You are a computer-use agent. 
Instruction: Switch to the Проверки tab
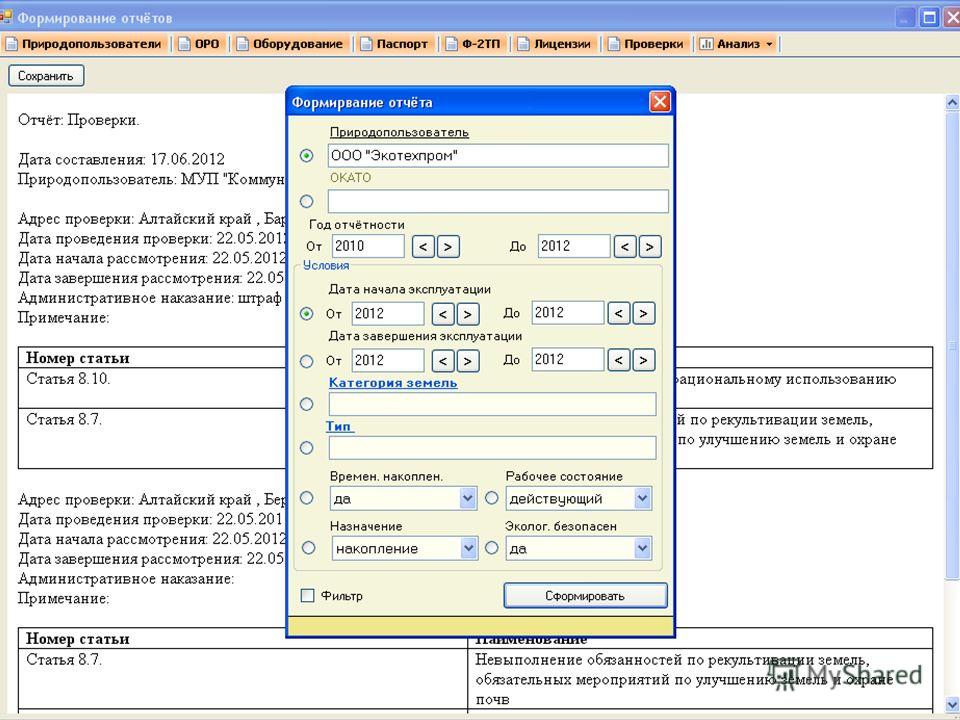point(645,44)
